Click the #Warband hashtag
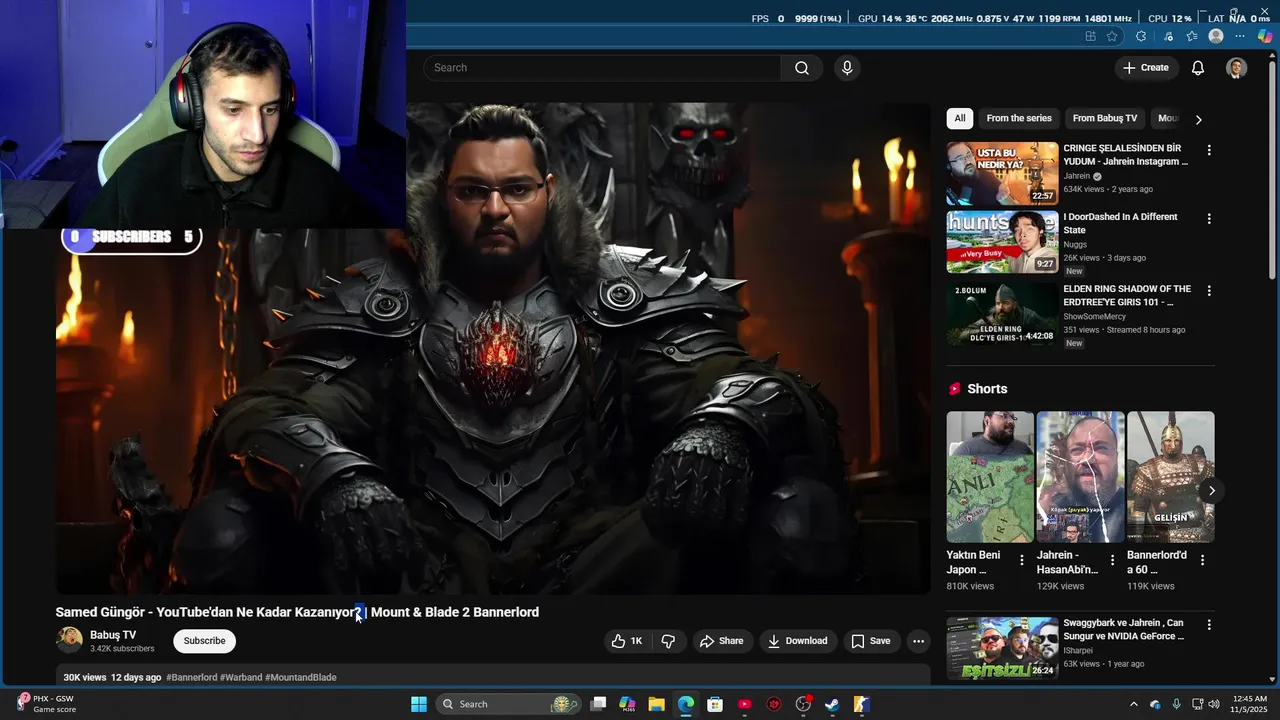1280x720 pixels. click(241, 677)
